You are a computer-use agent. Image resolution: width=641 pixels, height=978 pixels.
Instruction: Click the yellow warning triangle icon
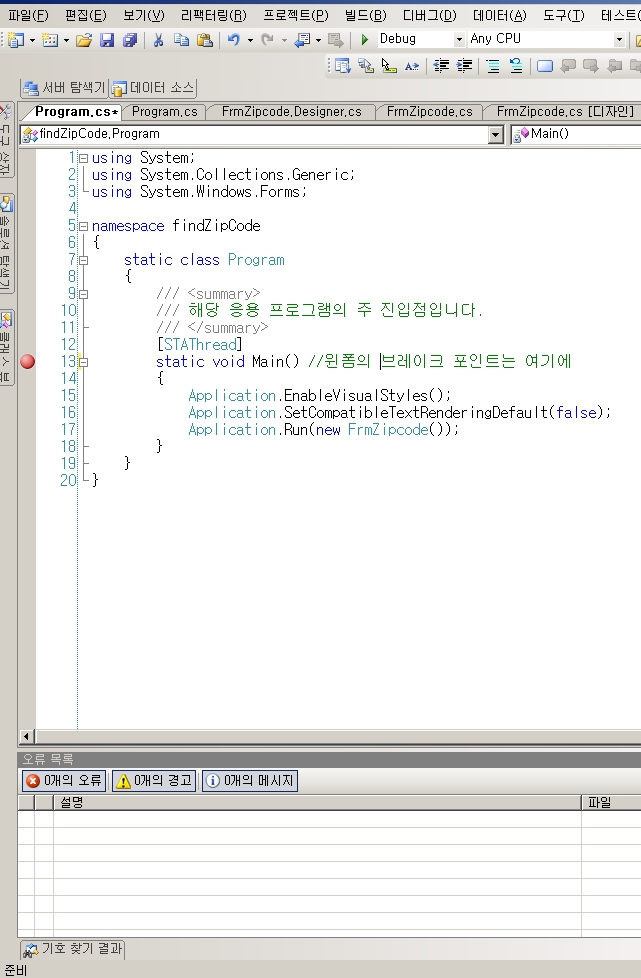(x=123, y=781)
